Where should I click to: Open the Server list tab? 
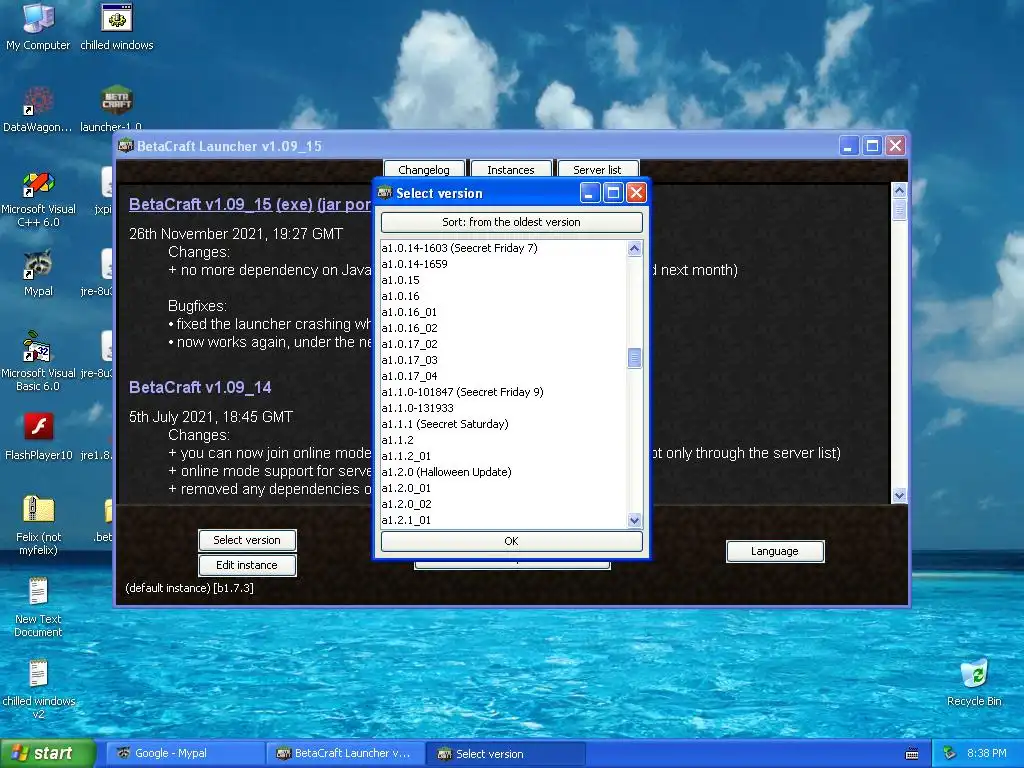tap(597, 169)
